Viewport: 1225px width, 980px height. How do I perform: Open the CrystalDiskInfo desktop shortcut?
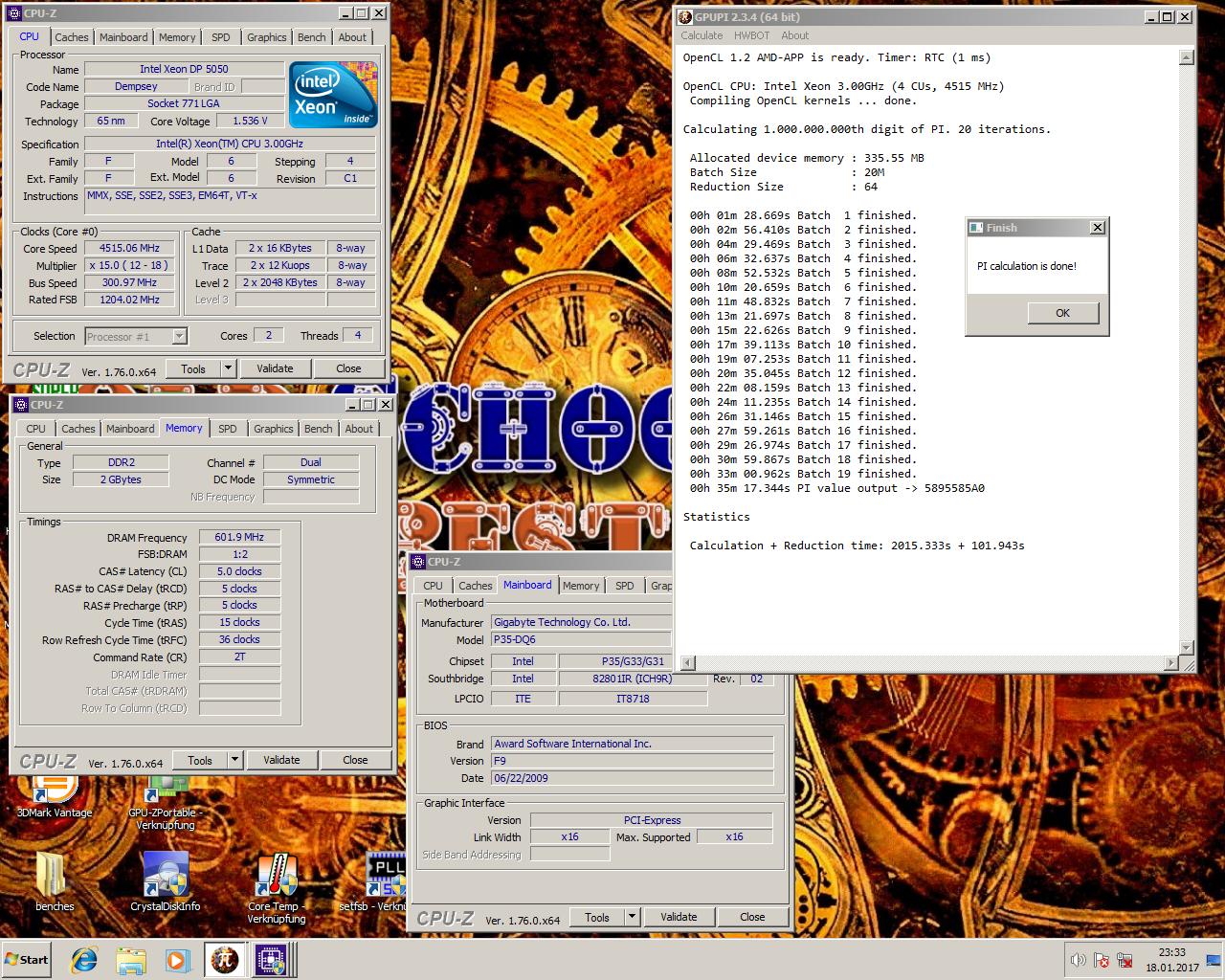[x=166, y=880]
